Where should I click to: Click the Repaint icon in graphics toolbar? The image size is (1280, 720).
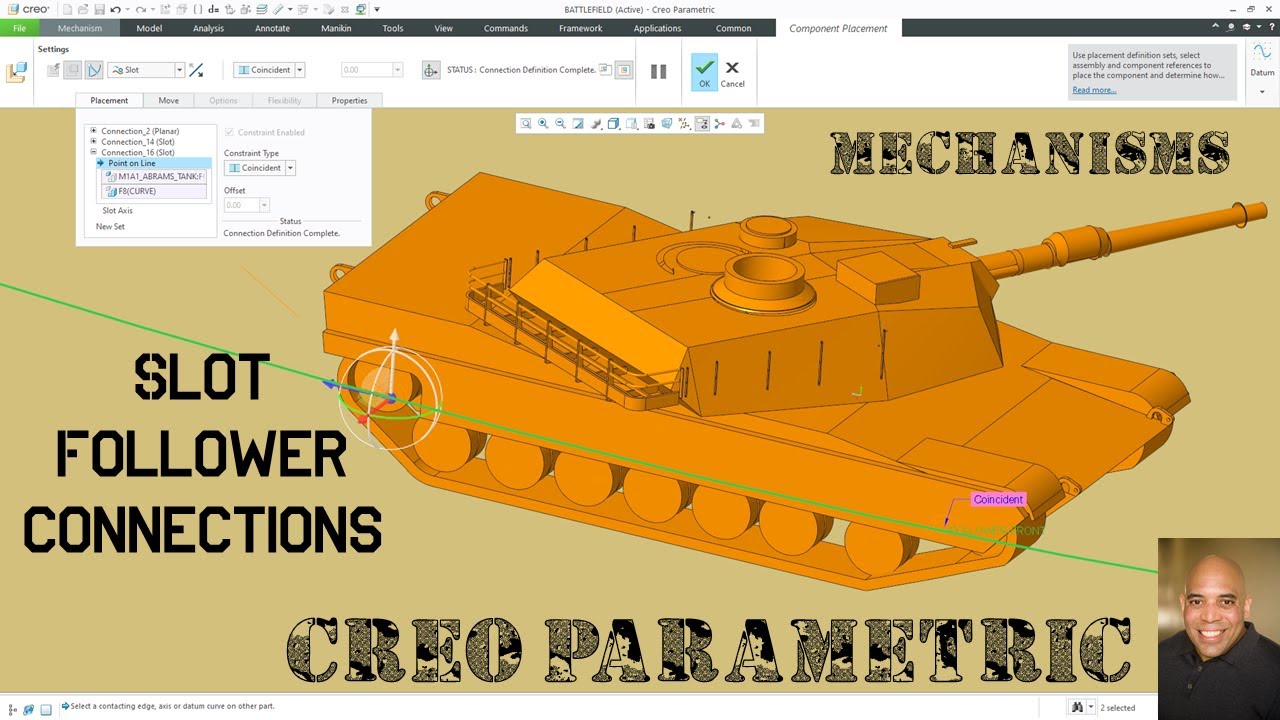578,124
